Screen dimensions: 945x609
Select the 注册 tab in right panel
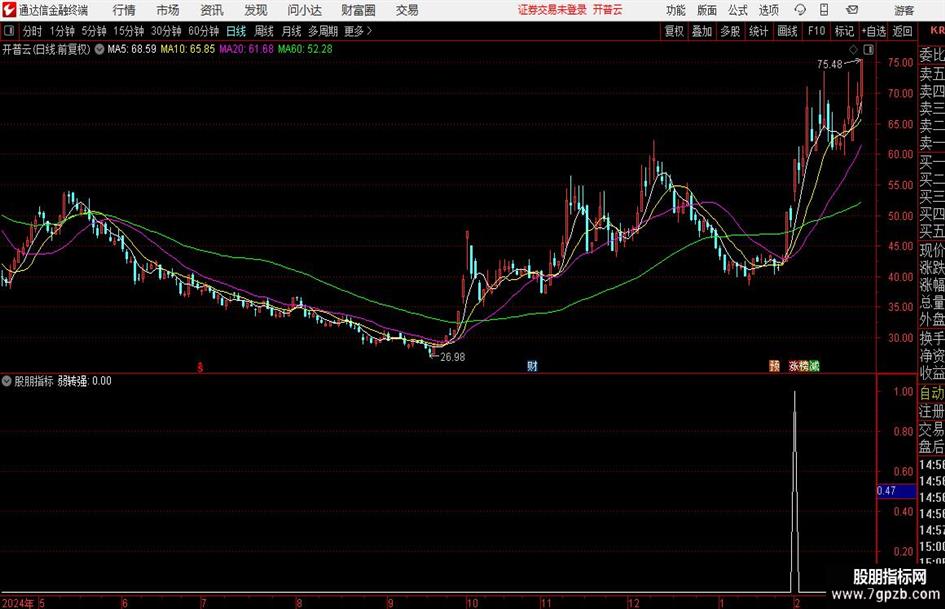click(932, 411)
